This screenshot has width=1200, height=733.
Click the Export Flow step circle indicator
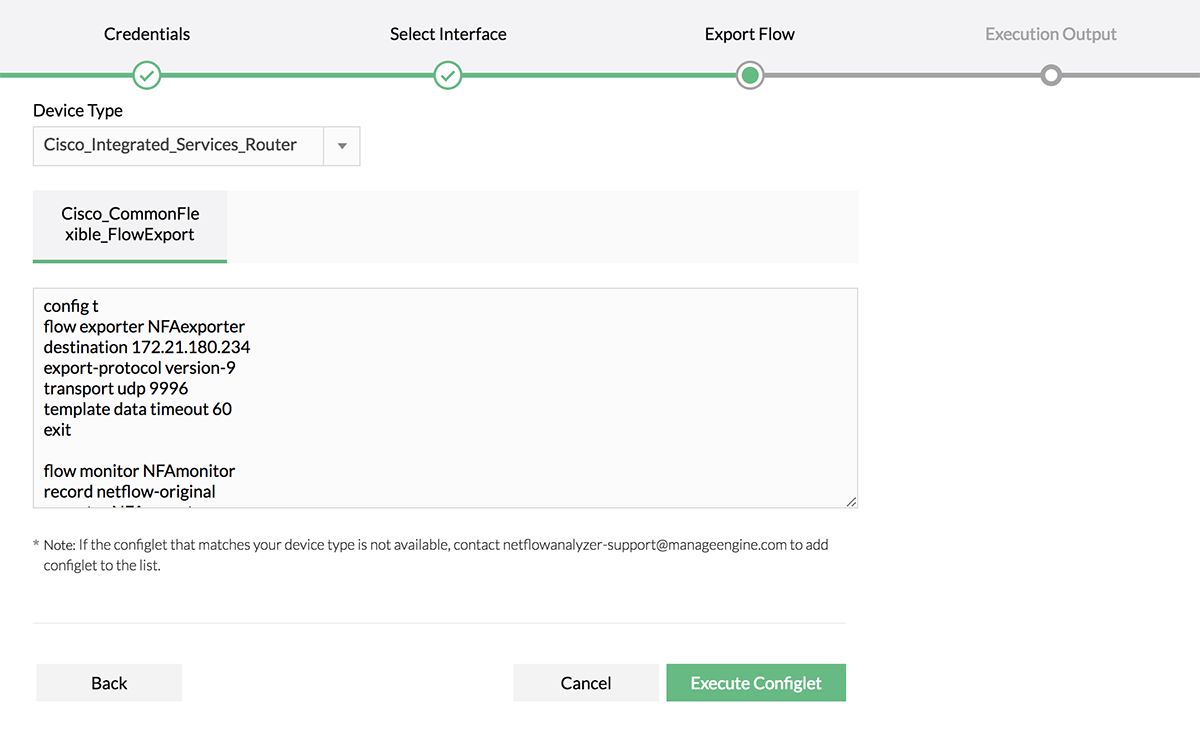[x=750, y=75]
